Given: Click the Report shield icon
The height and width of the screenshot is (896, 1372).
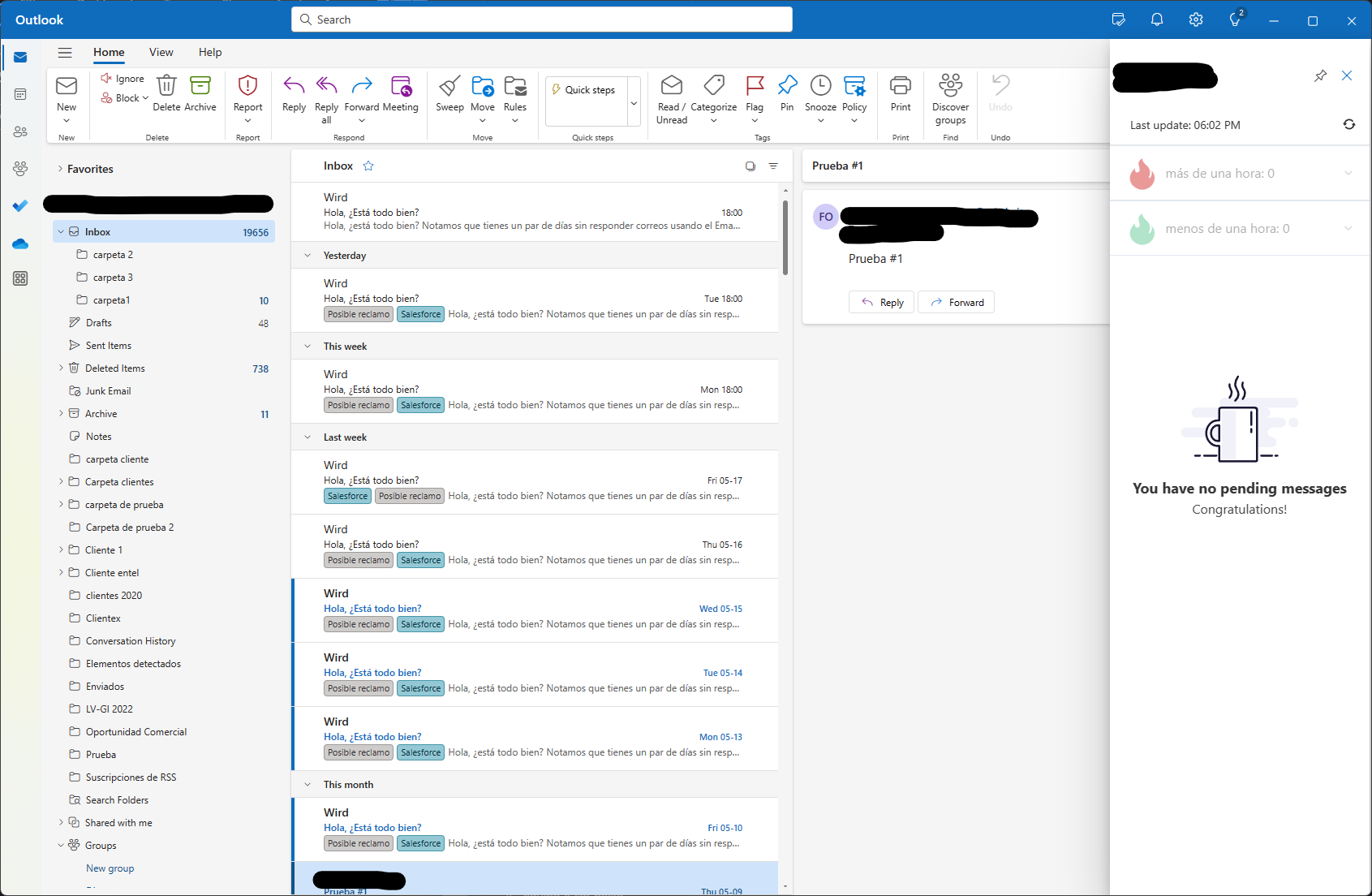Looking at the screenshot, I should [247, 85].
